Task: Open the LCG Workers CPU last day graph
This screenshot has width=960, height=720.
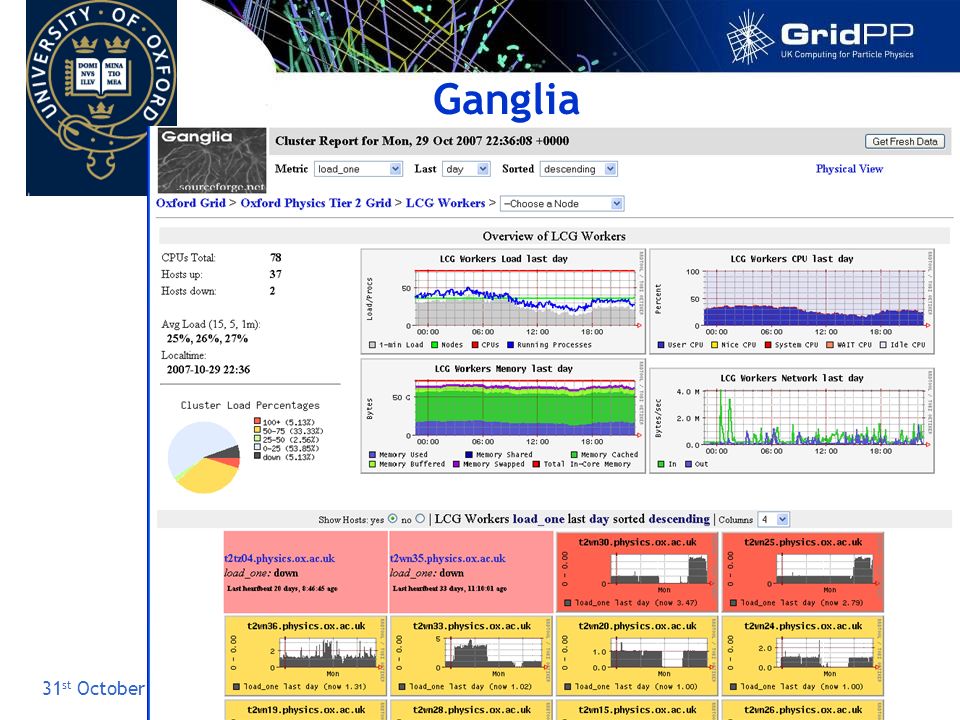Action: 792,301
